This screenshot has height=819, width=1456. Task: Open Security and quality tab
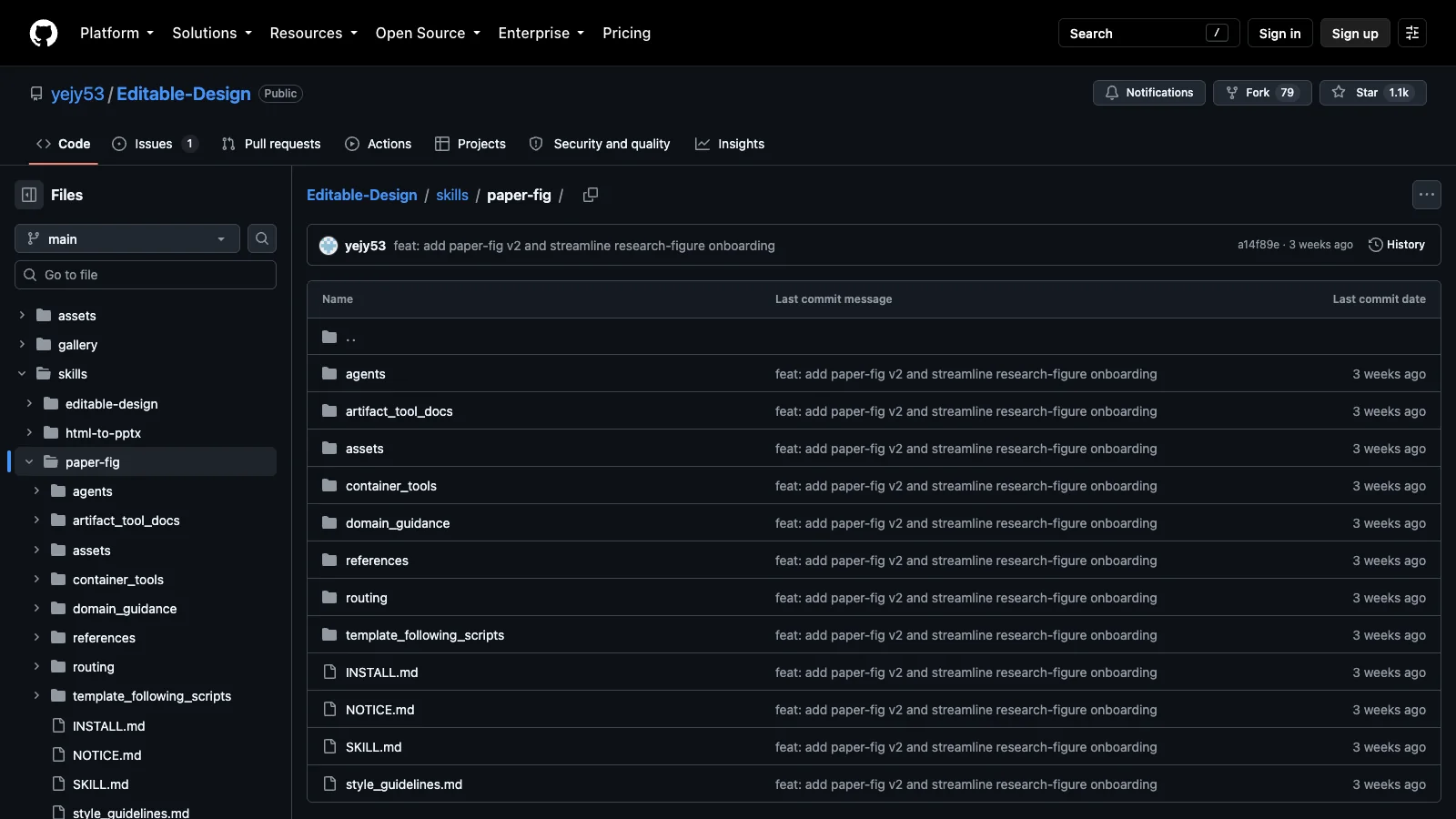[x=600, y=144]
